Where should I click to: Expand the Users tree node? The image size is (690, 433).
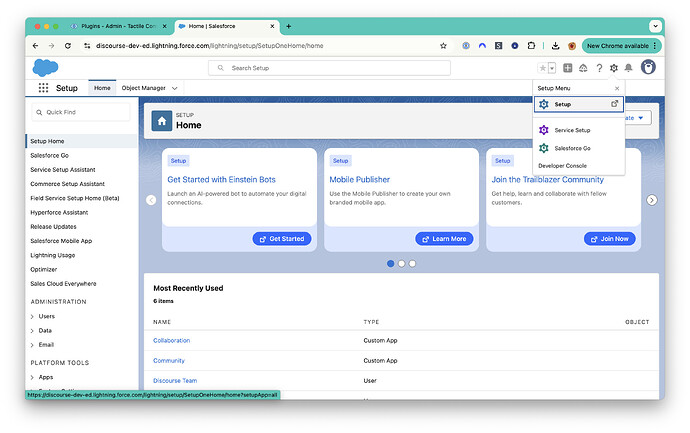32,316
